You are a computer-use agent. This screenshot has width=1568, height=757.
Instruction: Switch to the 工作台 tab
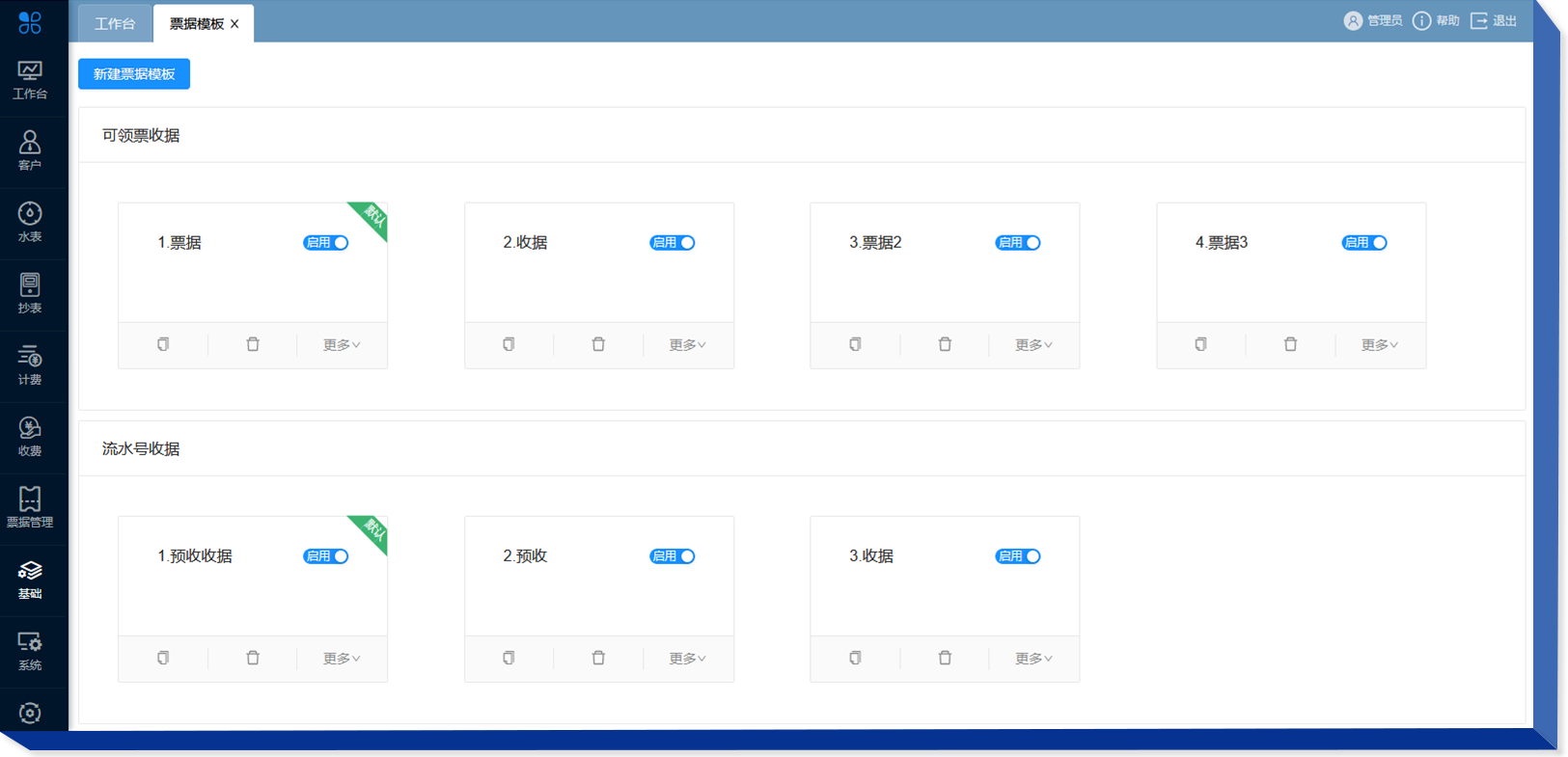point(115,23)
